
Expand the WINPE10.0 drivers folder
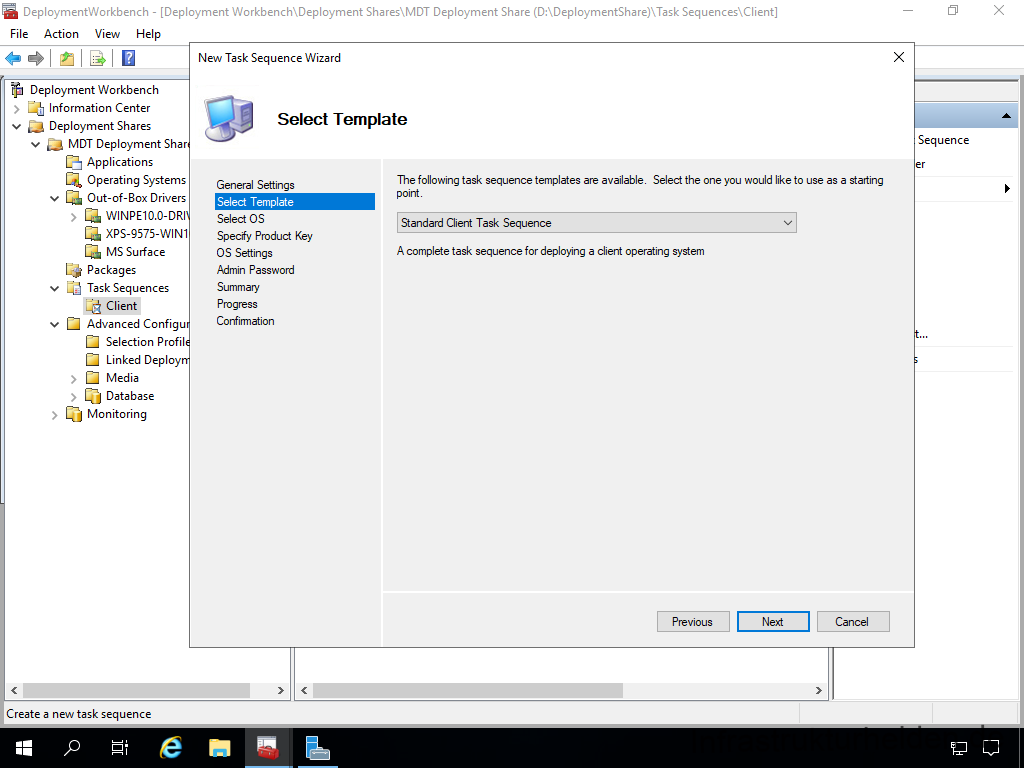pyautogui.click(x=74, y=217)
